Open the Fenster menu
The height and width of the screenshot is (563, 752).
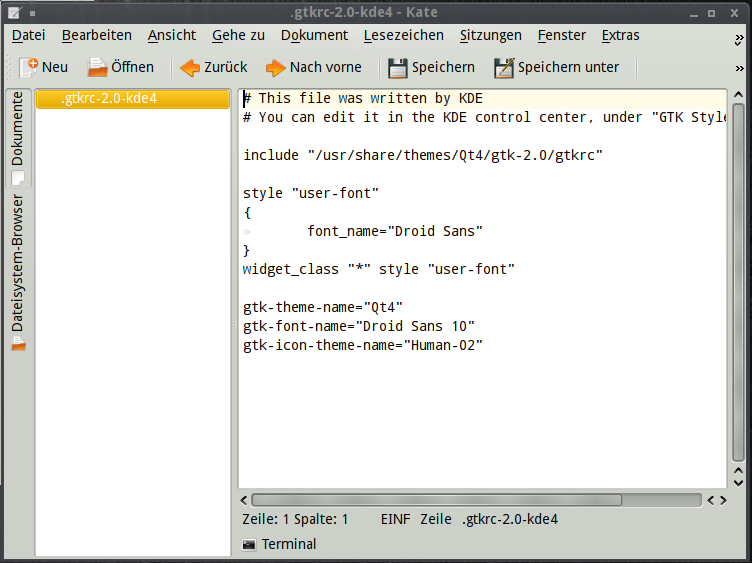562,35
